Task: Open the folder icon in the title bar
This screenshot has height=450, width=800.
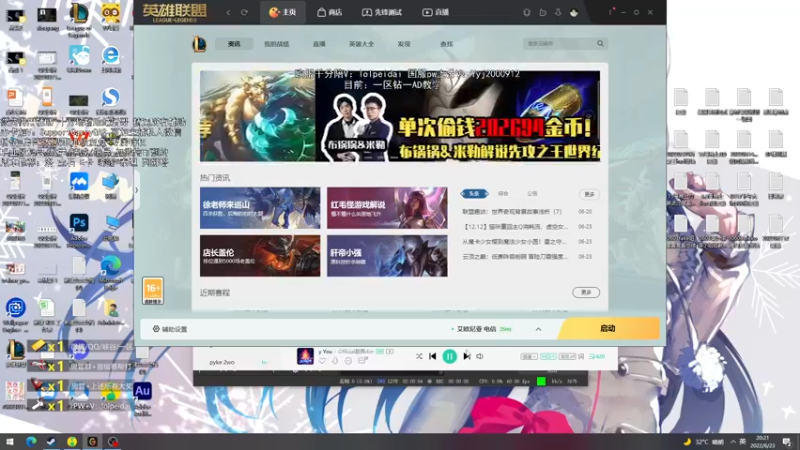Action: pos(543,12)
